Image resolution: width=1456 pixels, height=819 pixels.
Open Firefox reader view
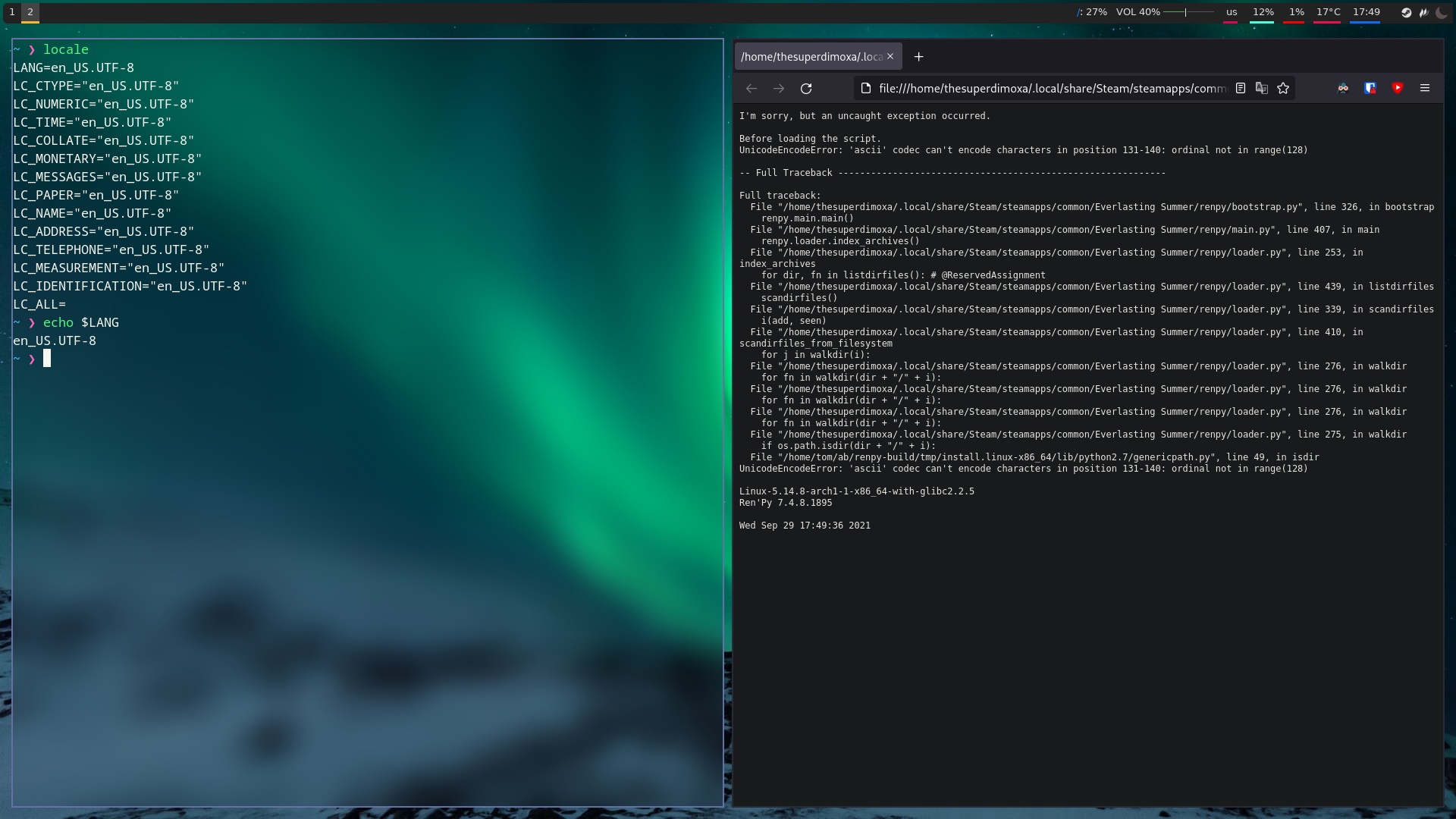1241,88
